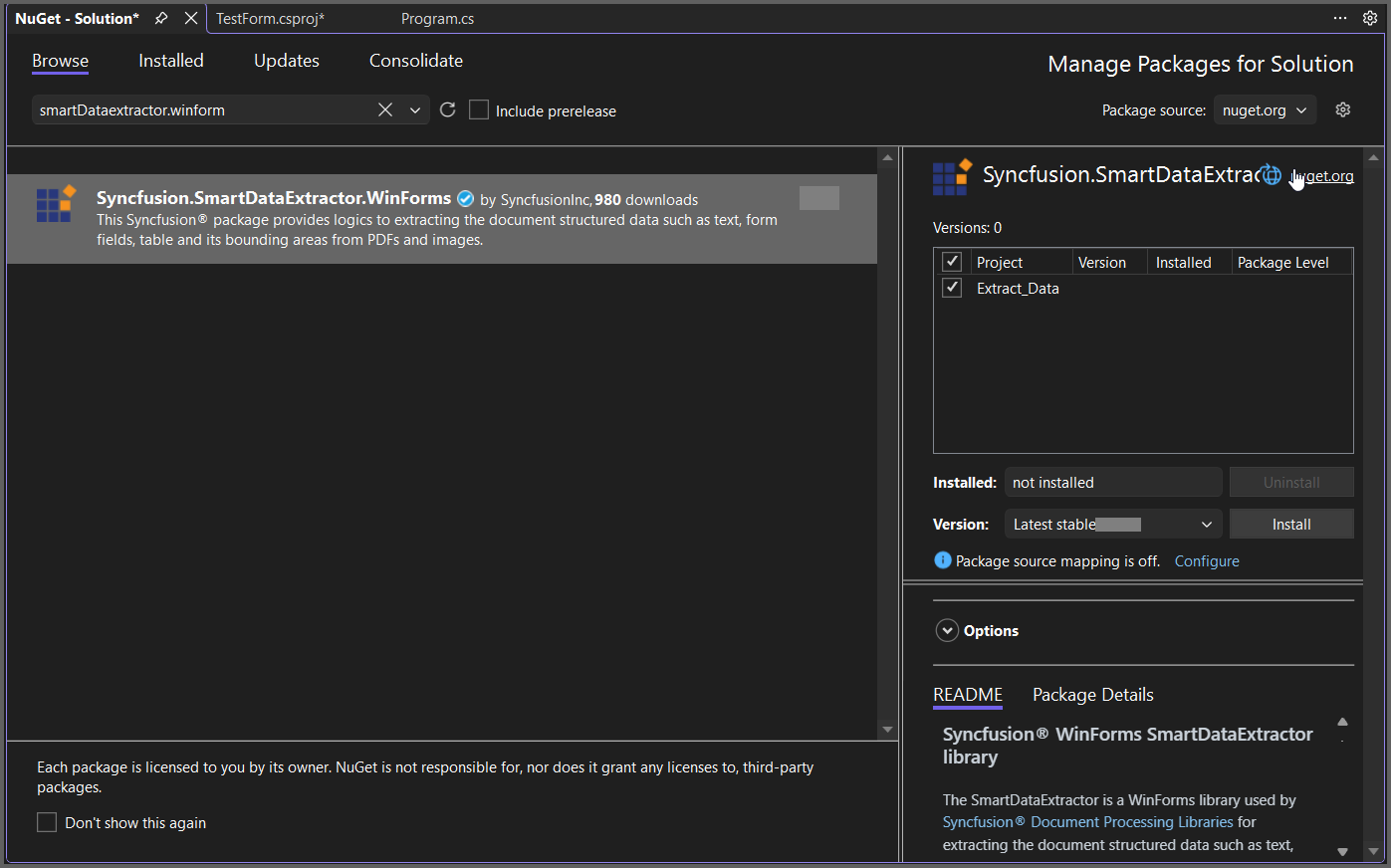Check the Don't show this again box
The width and height of the screenshot is (1391, 868).
[47, 822]
